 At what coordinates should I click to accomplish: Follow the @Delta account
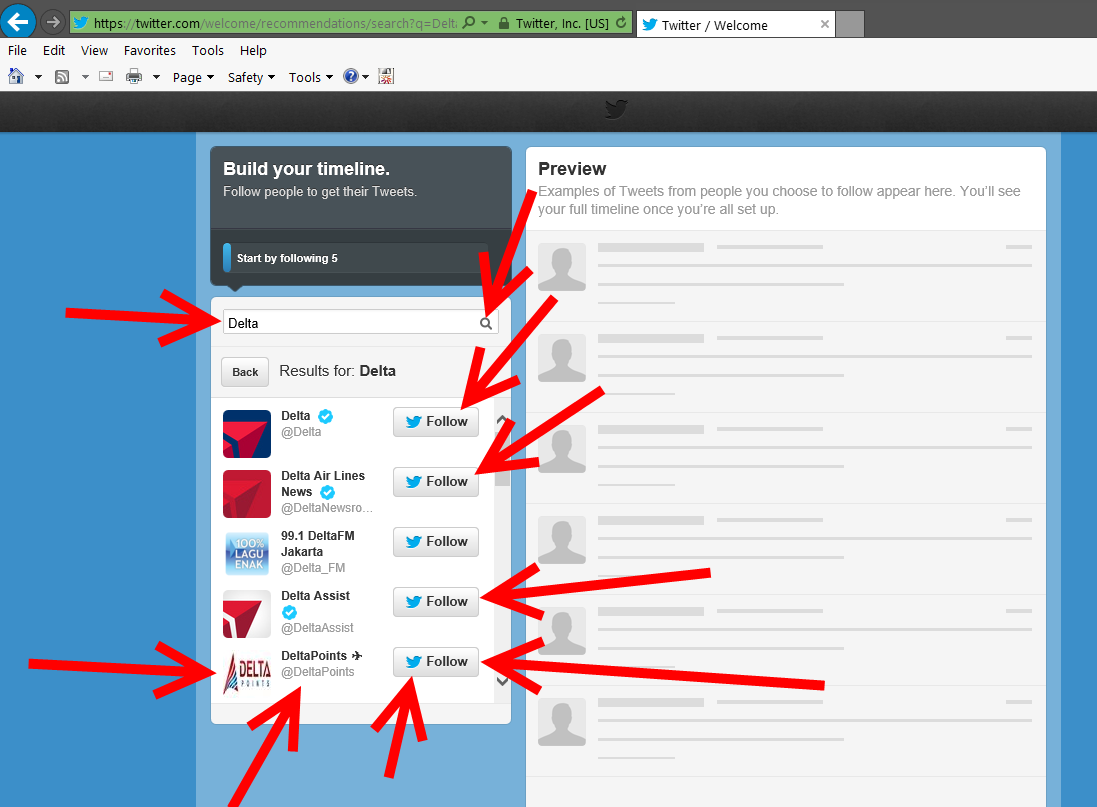pyautogui.click(x=436, y=422)
